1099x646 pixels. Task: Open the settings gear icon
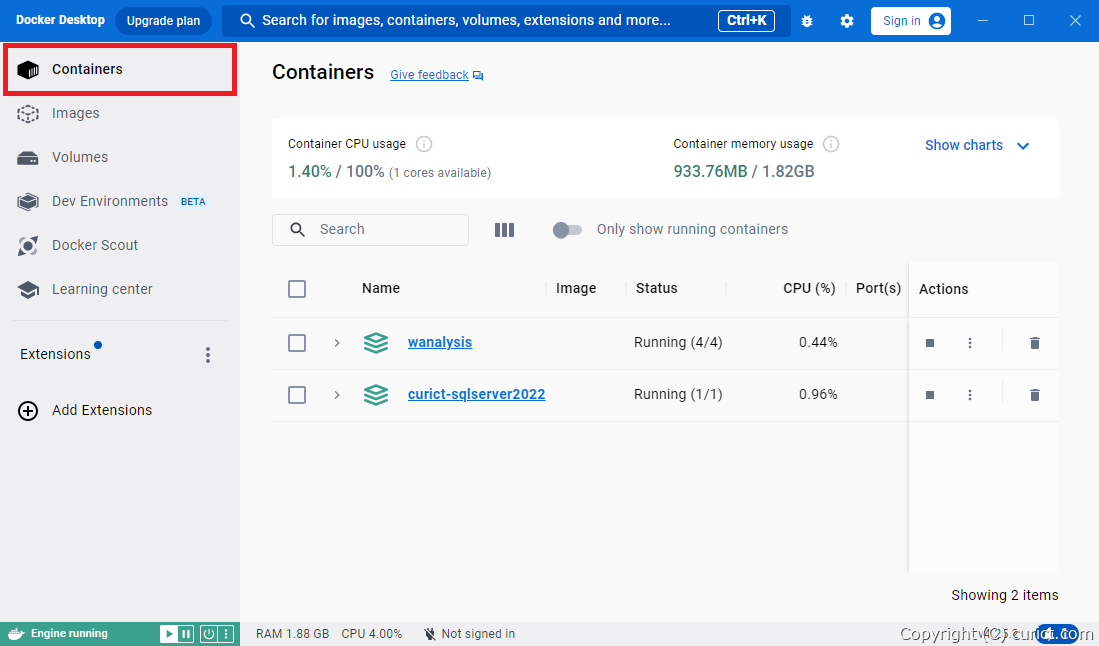tap(847, 21)
